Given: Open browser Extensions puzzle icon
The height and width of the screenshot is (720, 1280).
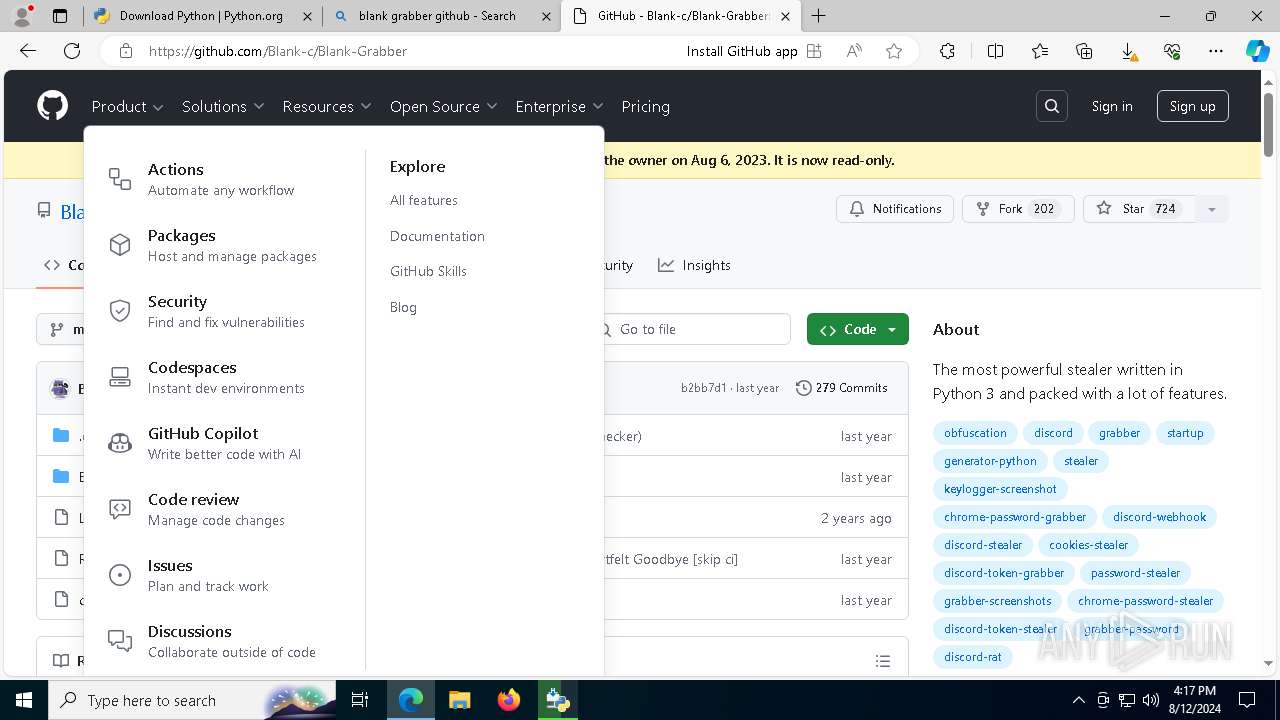Looking at the screenshot, I should pyautogui.click(x=947, y=51).
